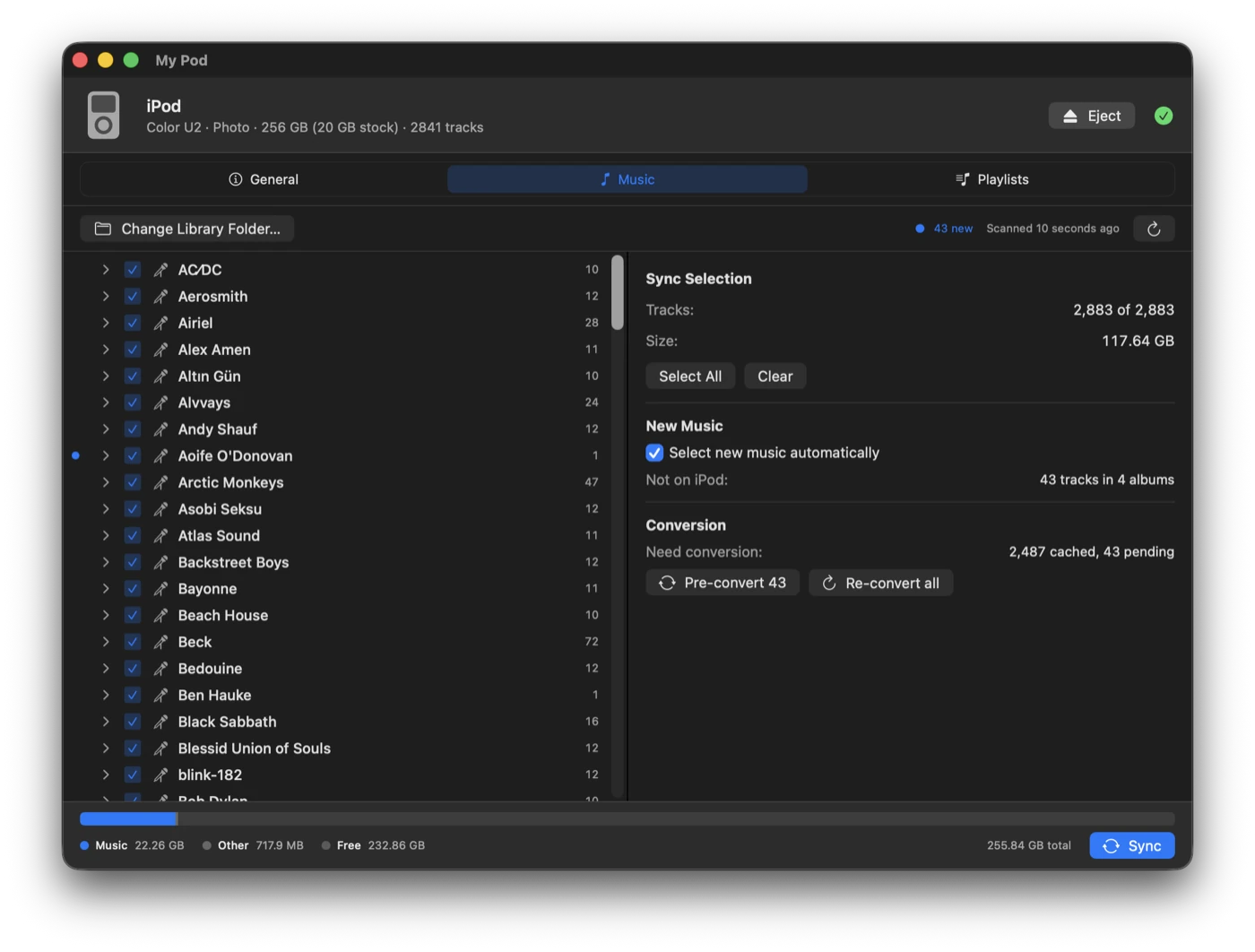The image size is (1255, 952).
Task: Click the artist icon beside Black Sabbath
Action: tap(160, 722)
